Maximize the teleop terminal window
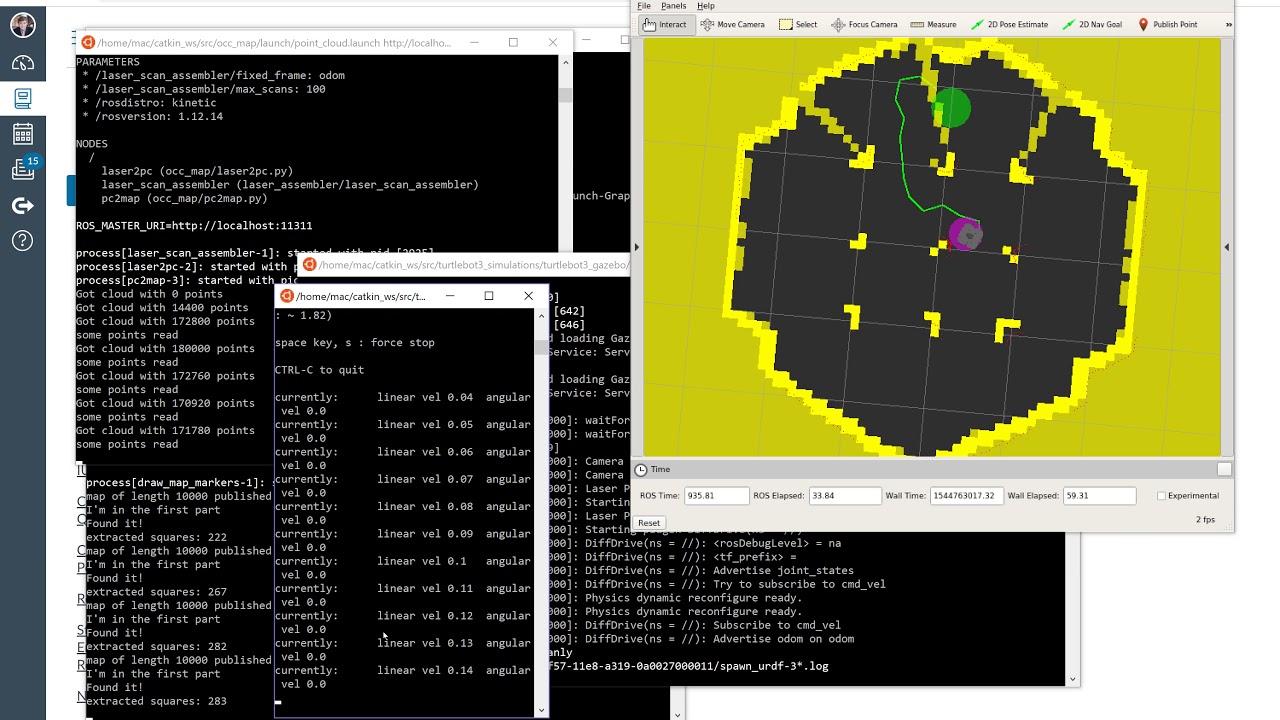Image resolution: width=1280 pixels, height=720 pixels. click(x=489, y=296)
